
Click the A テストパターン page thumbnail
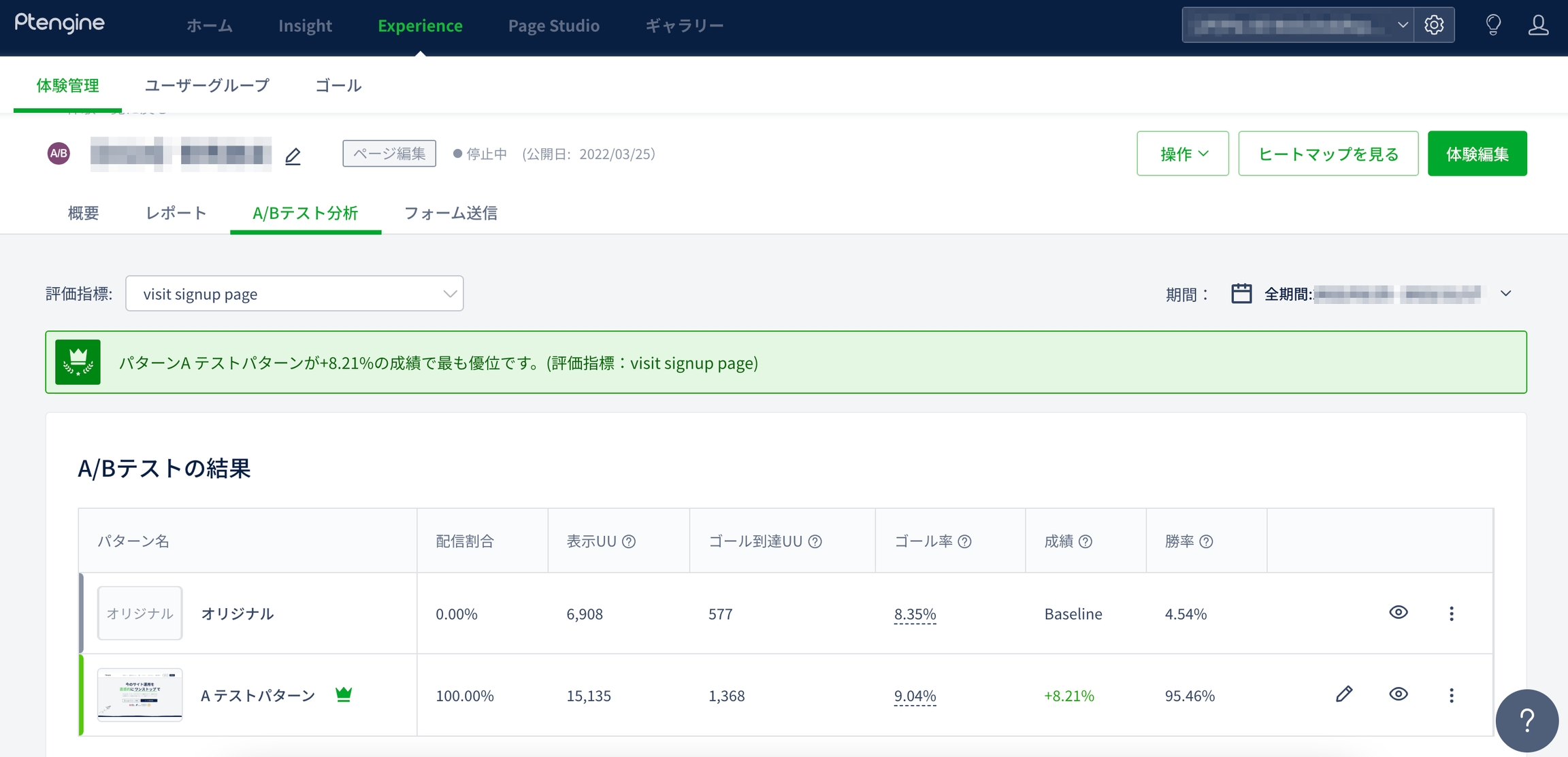click(x=140, y=694)
